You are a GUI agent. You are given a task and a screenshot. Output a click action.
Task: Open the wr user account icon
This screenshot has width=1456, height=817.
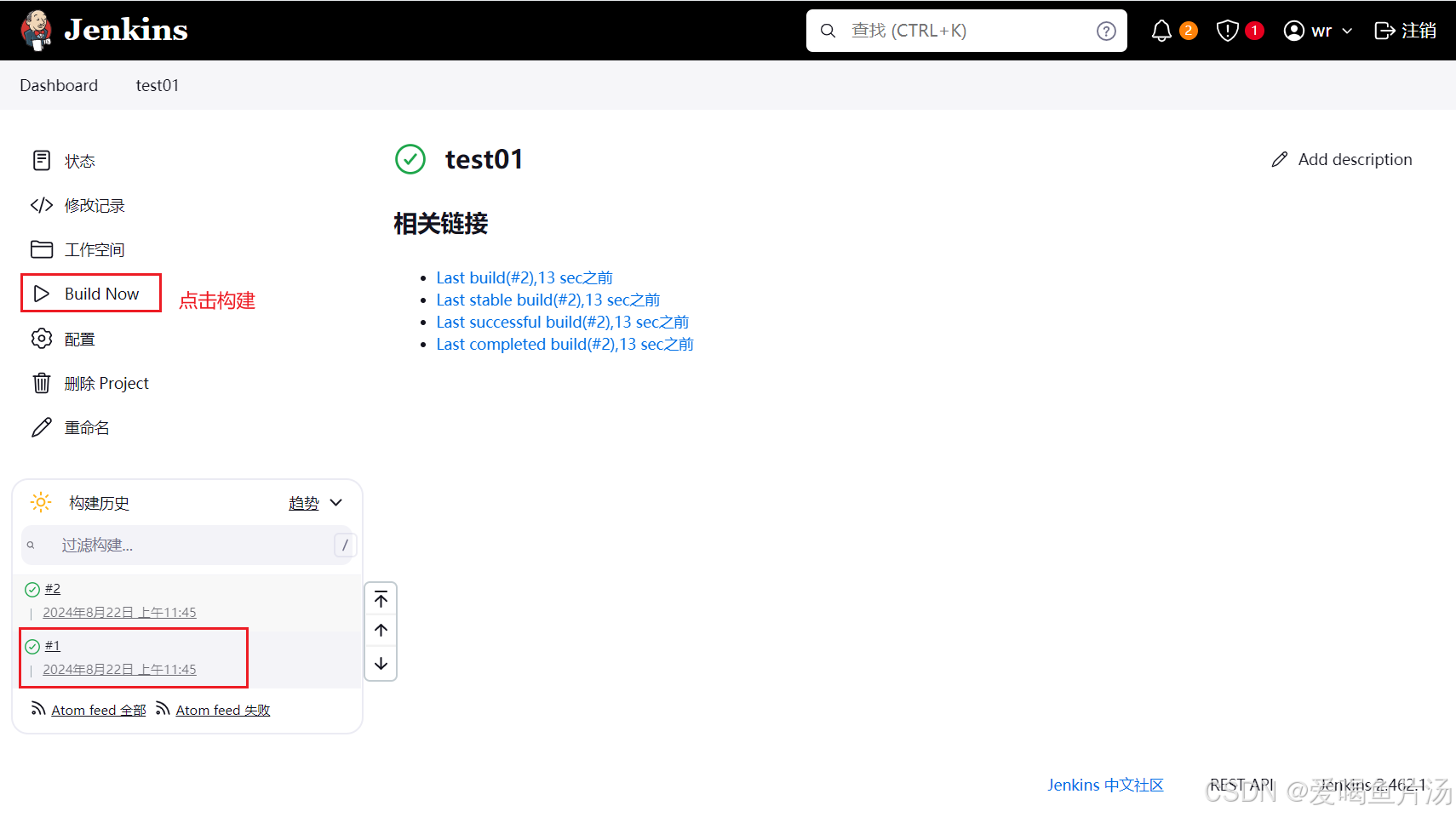click(1293, 31)
